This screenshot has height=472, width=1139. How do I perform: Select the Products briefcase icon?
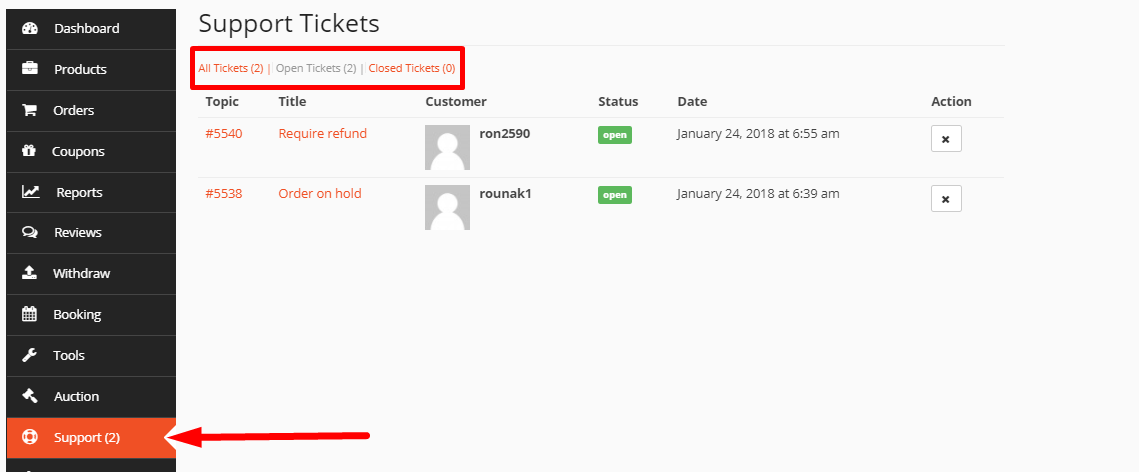tap(30, 69)
